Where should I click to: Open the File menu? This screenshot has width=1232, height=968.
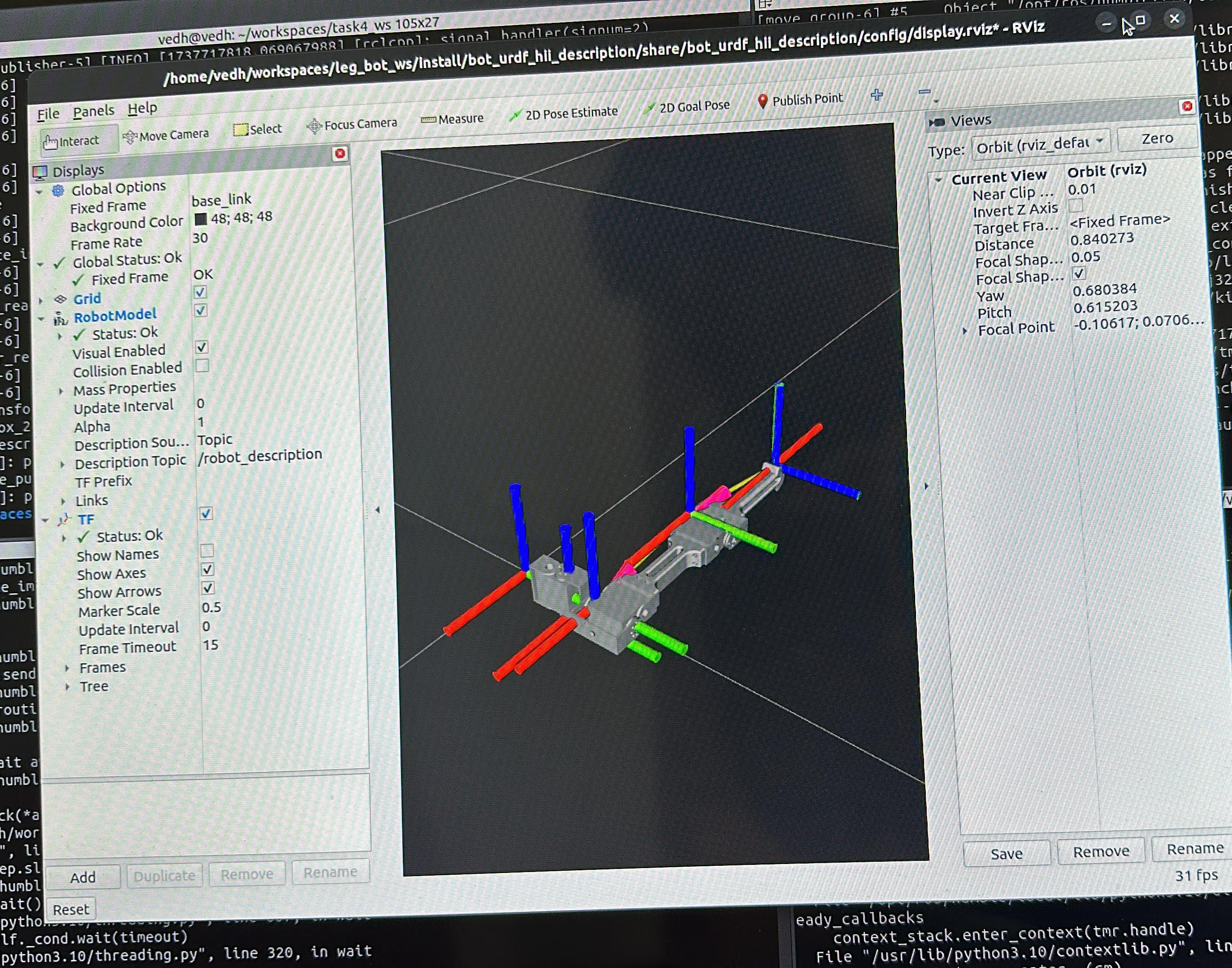pos(48,114)
